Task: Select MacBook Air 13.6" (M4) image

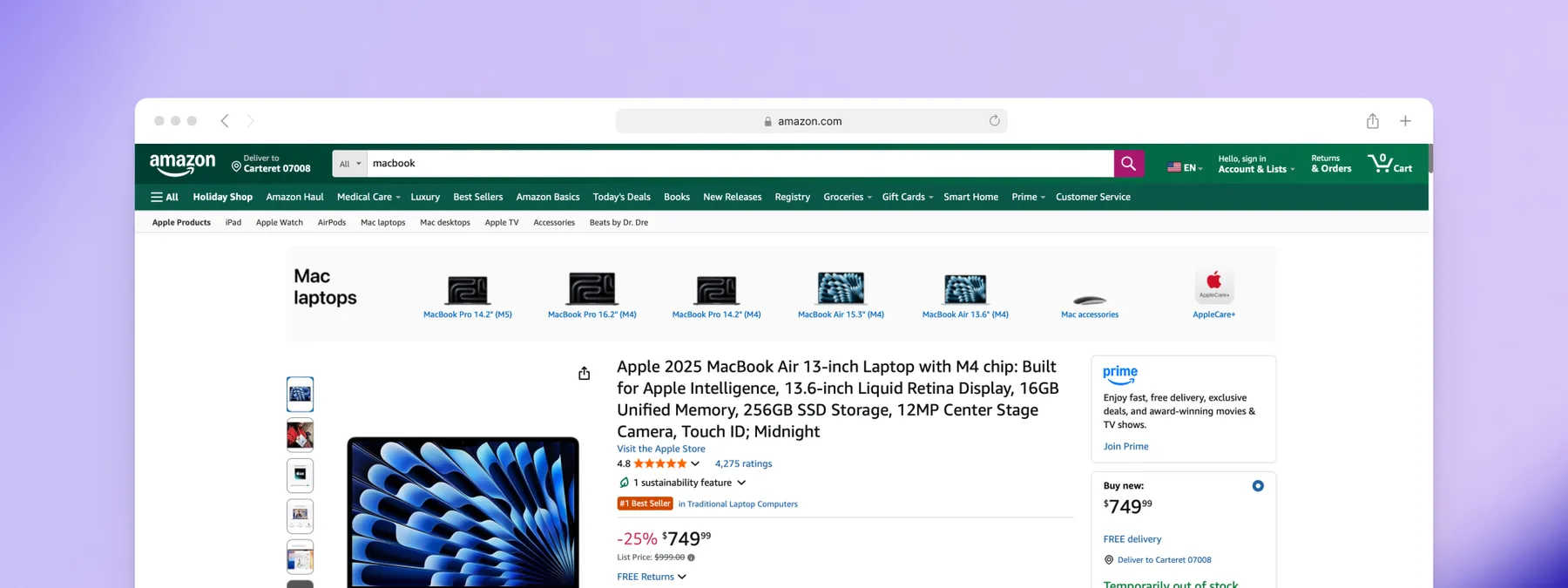Action: coord(965,289)
